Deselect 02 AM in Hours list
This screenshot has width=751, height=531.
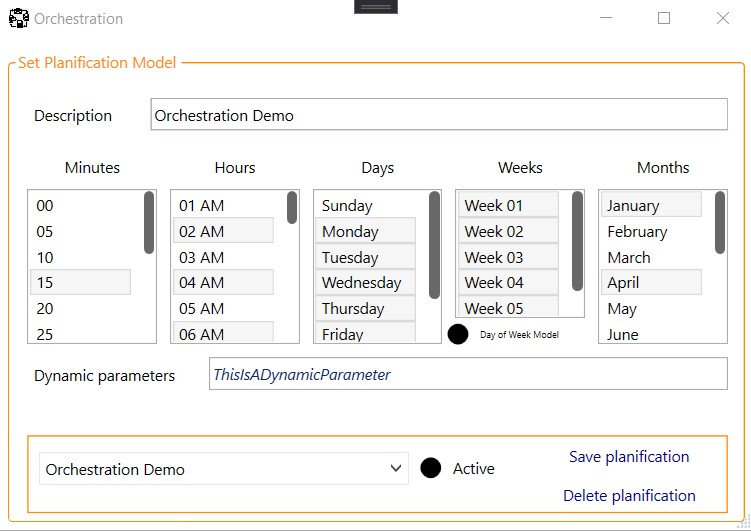pyautogui.click(x=223, y=231)
